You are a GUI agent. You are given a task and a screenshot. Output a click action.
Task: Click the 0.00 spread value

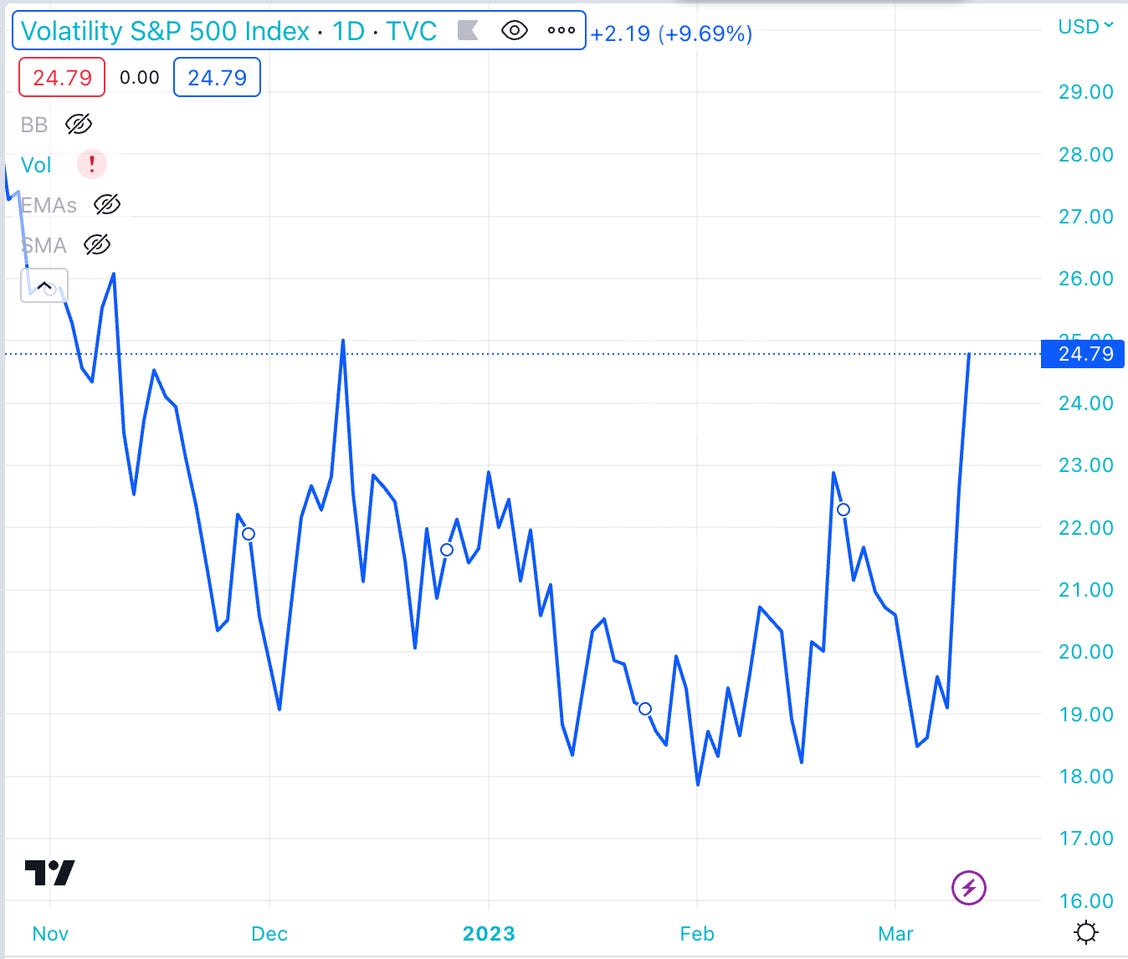coord(139,77)
